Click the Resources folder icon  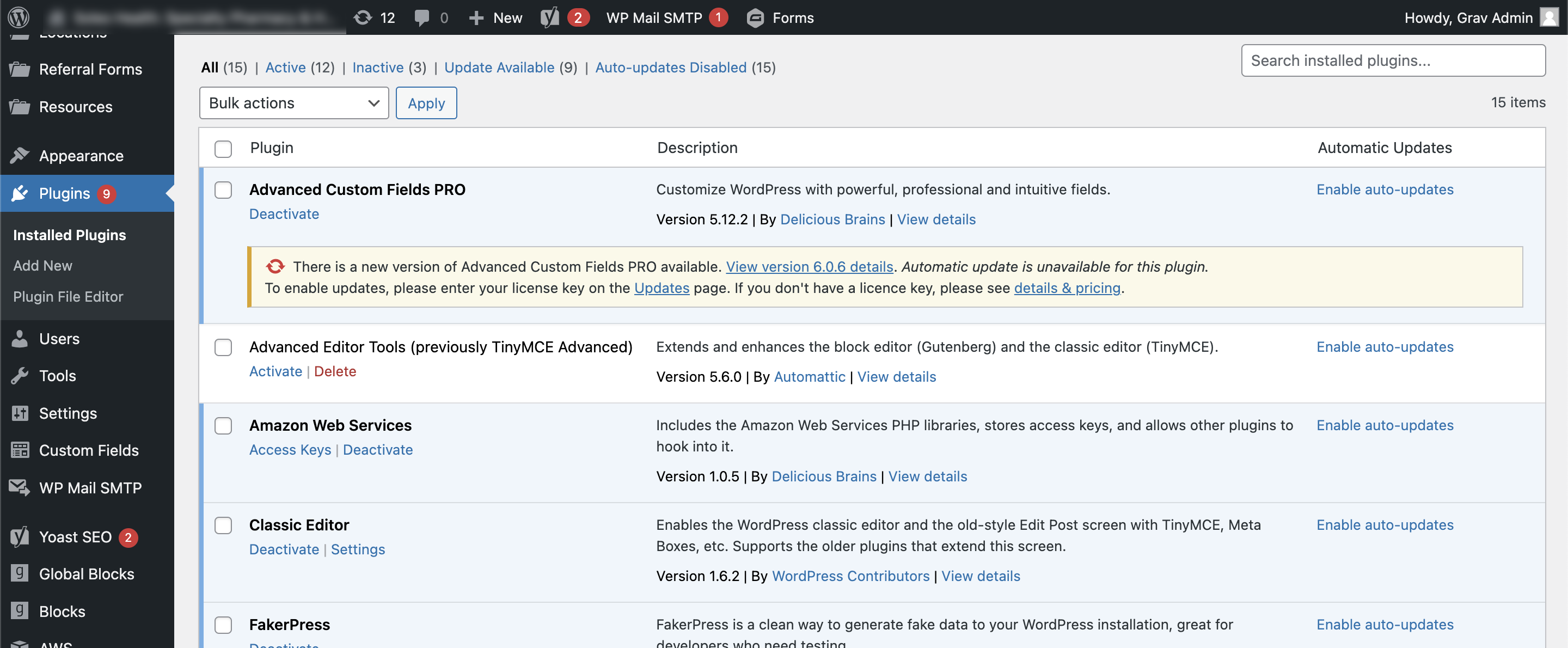[20, 107]
